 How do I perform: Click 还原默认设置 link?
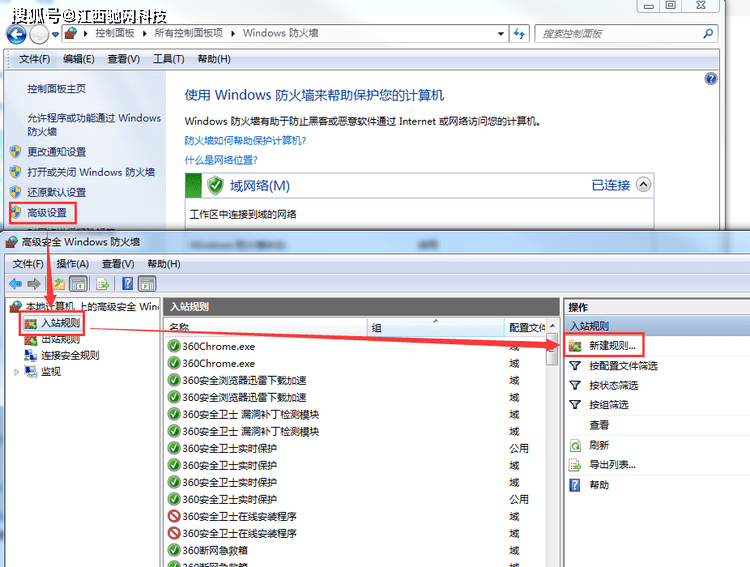[x=56, y=192]
